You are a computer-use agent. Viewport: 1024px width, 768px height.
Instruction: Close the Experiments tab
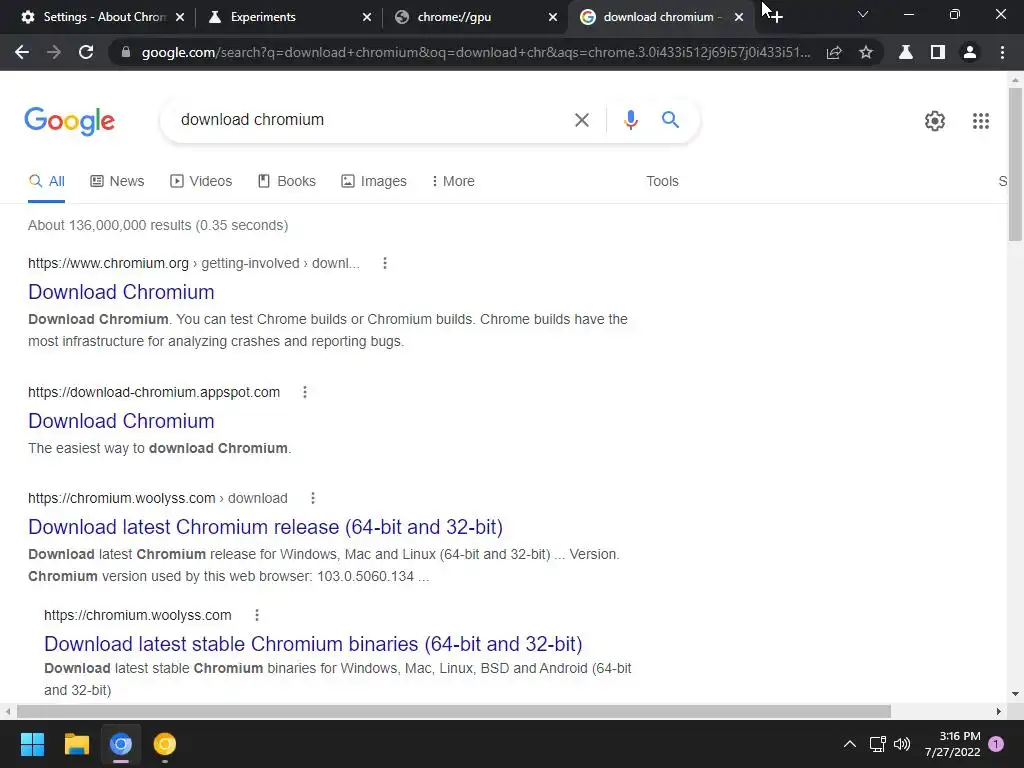[367, 17]
